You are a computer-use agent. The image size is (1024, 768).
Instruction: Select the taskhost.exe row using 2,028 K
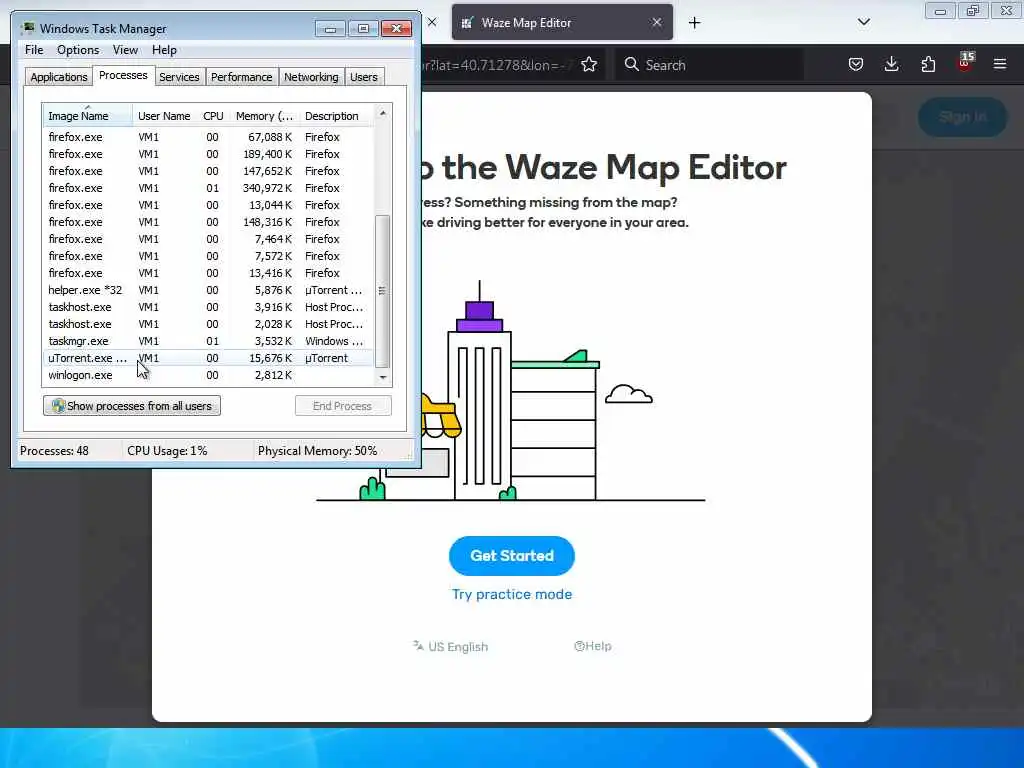pyautogui.click(x=208, y=324)
